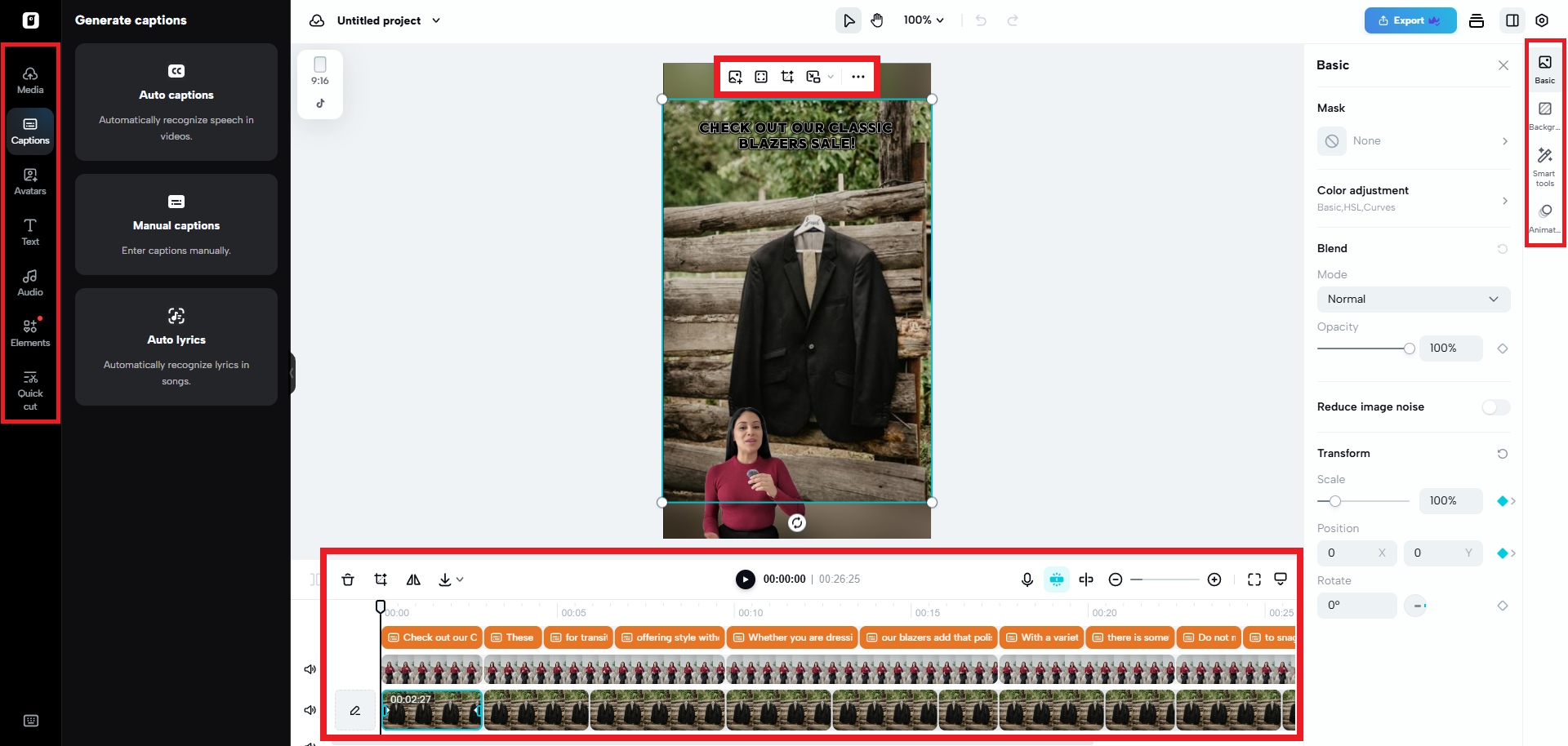This screenshot has width=1568, height=746.
Task: Open the 9:16 aspect ratio selector
Action: coord(320,72)
